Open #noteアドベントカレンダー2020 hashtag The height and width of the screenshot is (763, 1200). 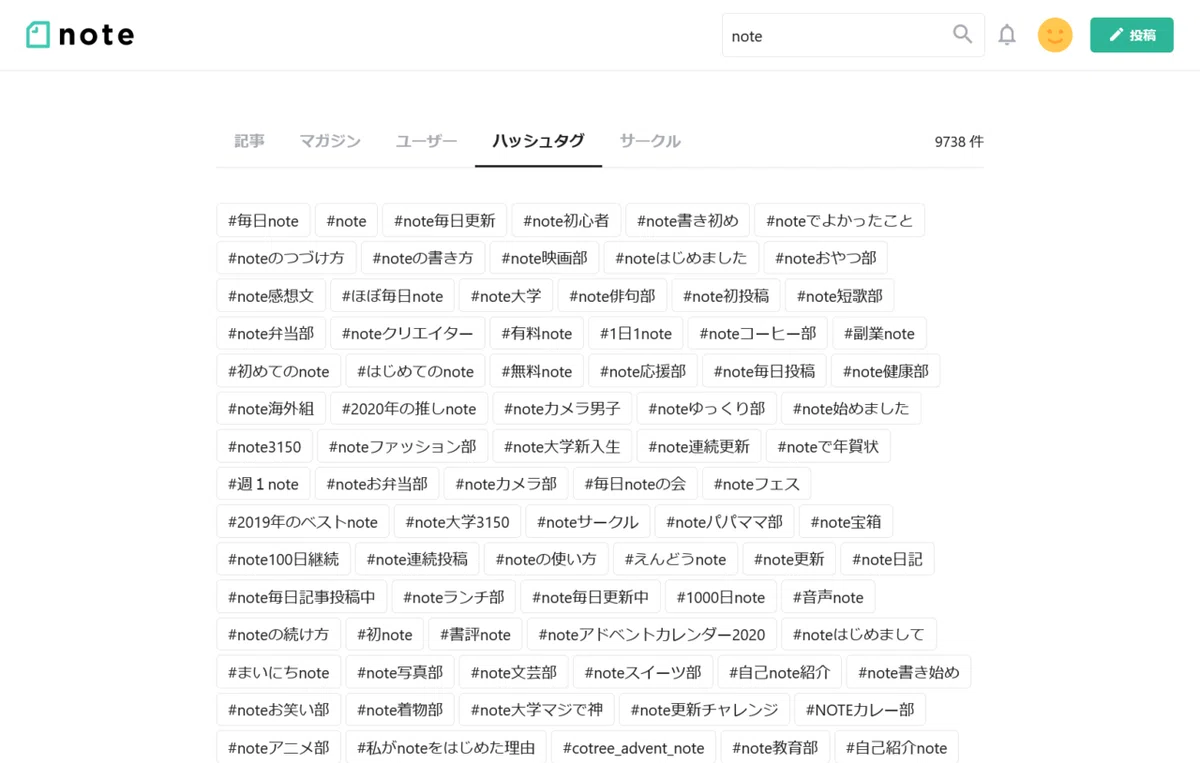click(x=652, y=634)
